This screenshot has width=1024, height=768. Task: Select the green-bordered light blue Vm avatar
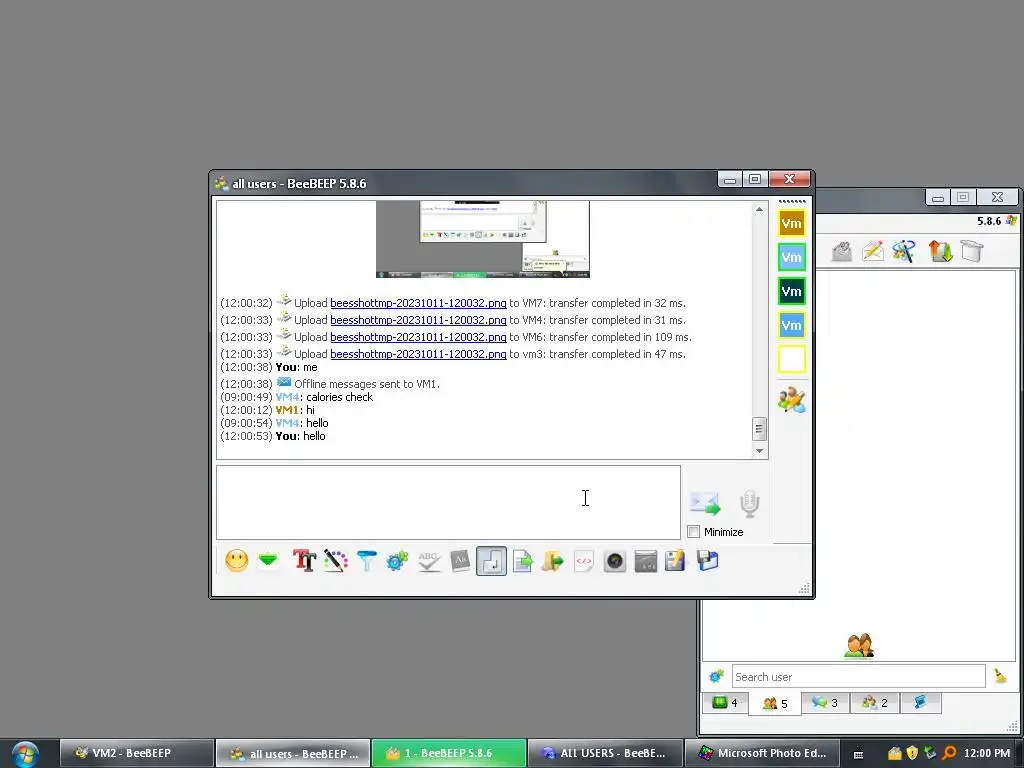click(792, 257)
